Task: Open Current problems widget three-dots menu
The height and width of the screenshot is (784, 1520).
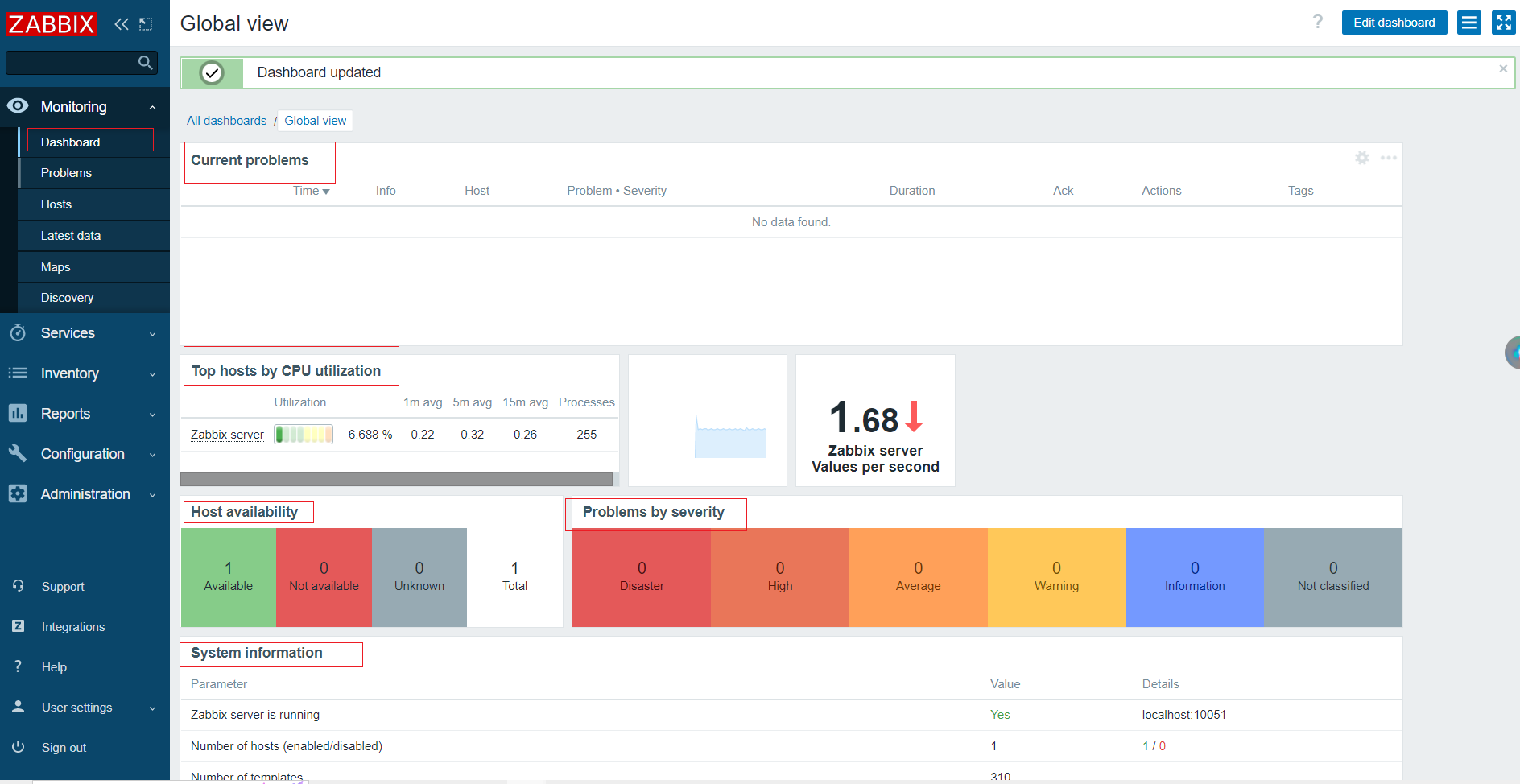Action: [x=1389, y=158]
